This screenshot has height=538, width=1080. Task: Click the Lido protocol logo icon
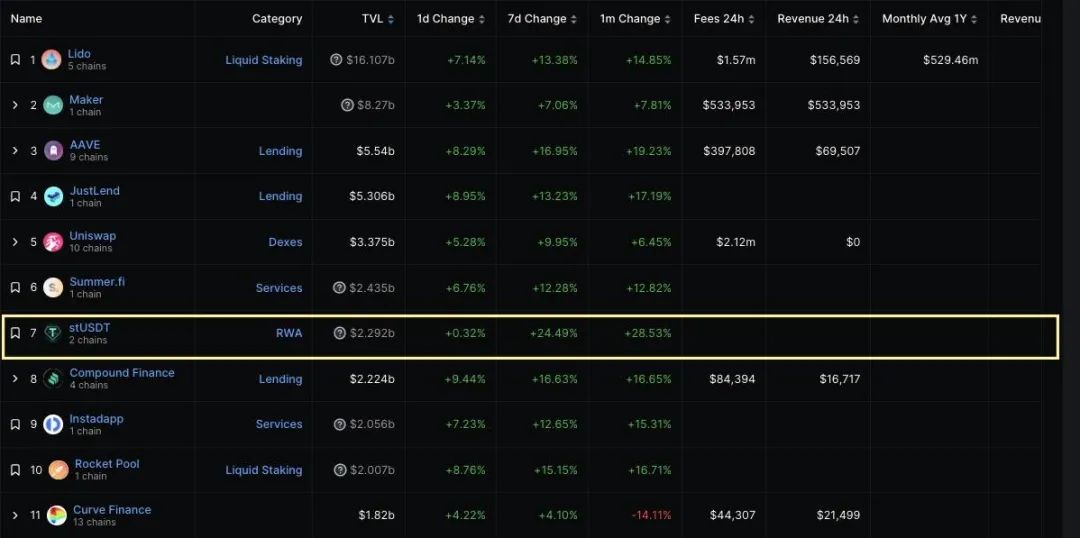coord(52,60)
